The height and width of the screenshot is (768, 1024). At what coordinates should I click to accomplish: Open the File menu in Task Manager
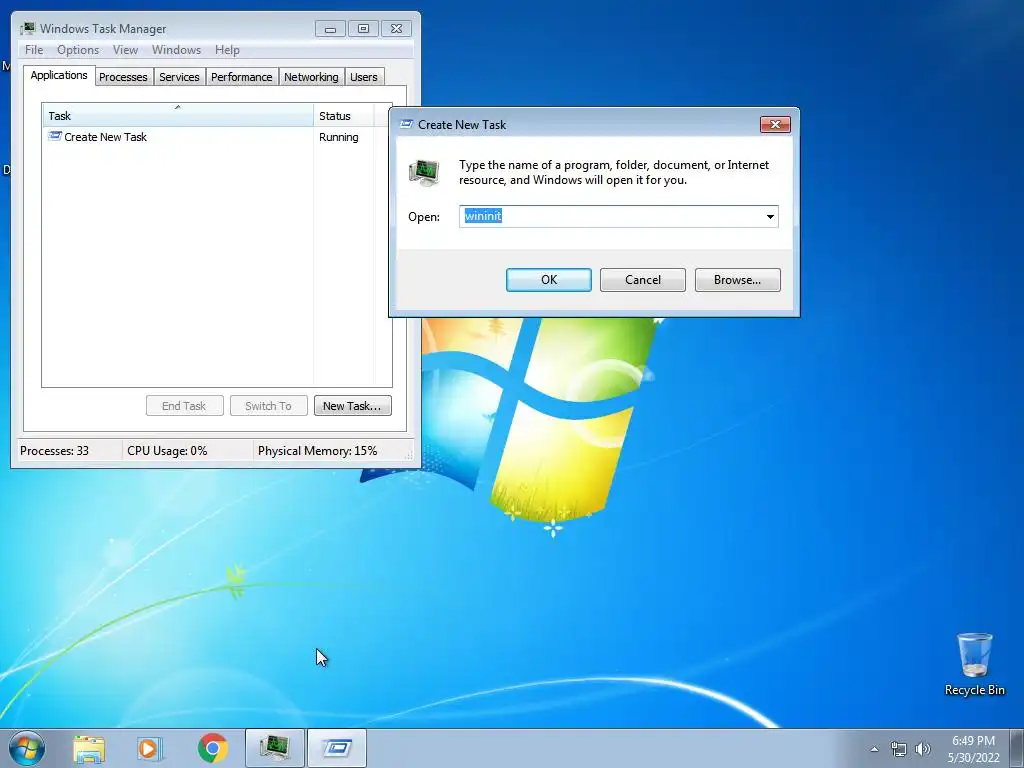click(34, 50)
